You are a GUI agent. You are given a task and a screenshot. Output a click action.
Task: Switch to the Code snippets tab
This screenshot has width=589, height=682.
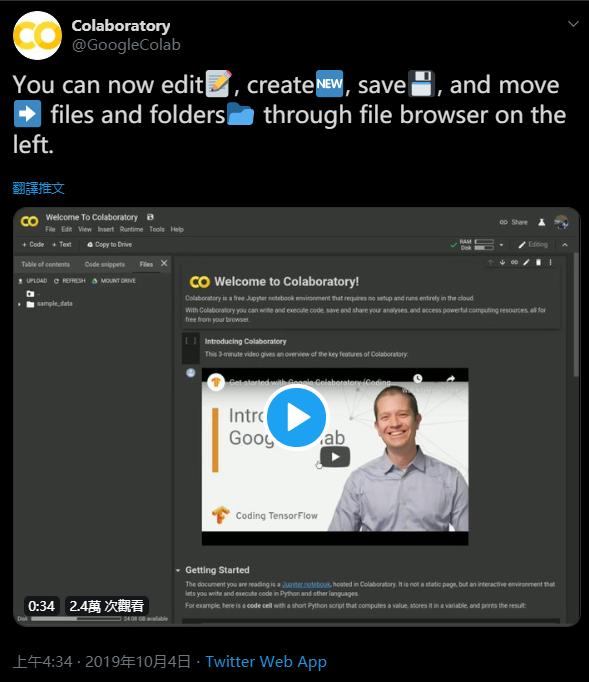pyautogui.click(x=105, y=264)
